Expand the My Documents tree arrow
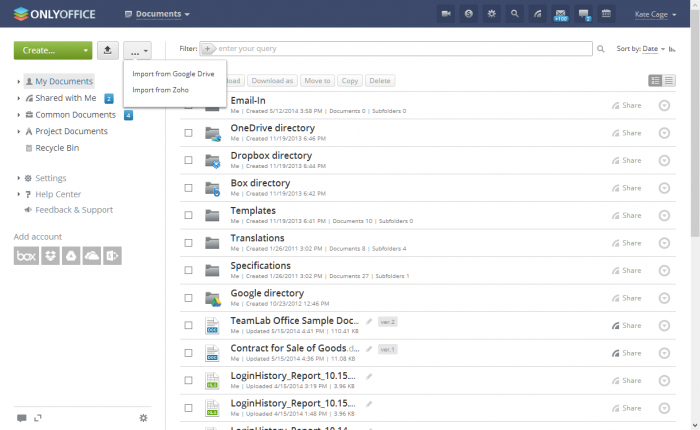This screenshot has width=700, height=430. (18, 81)
